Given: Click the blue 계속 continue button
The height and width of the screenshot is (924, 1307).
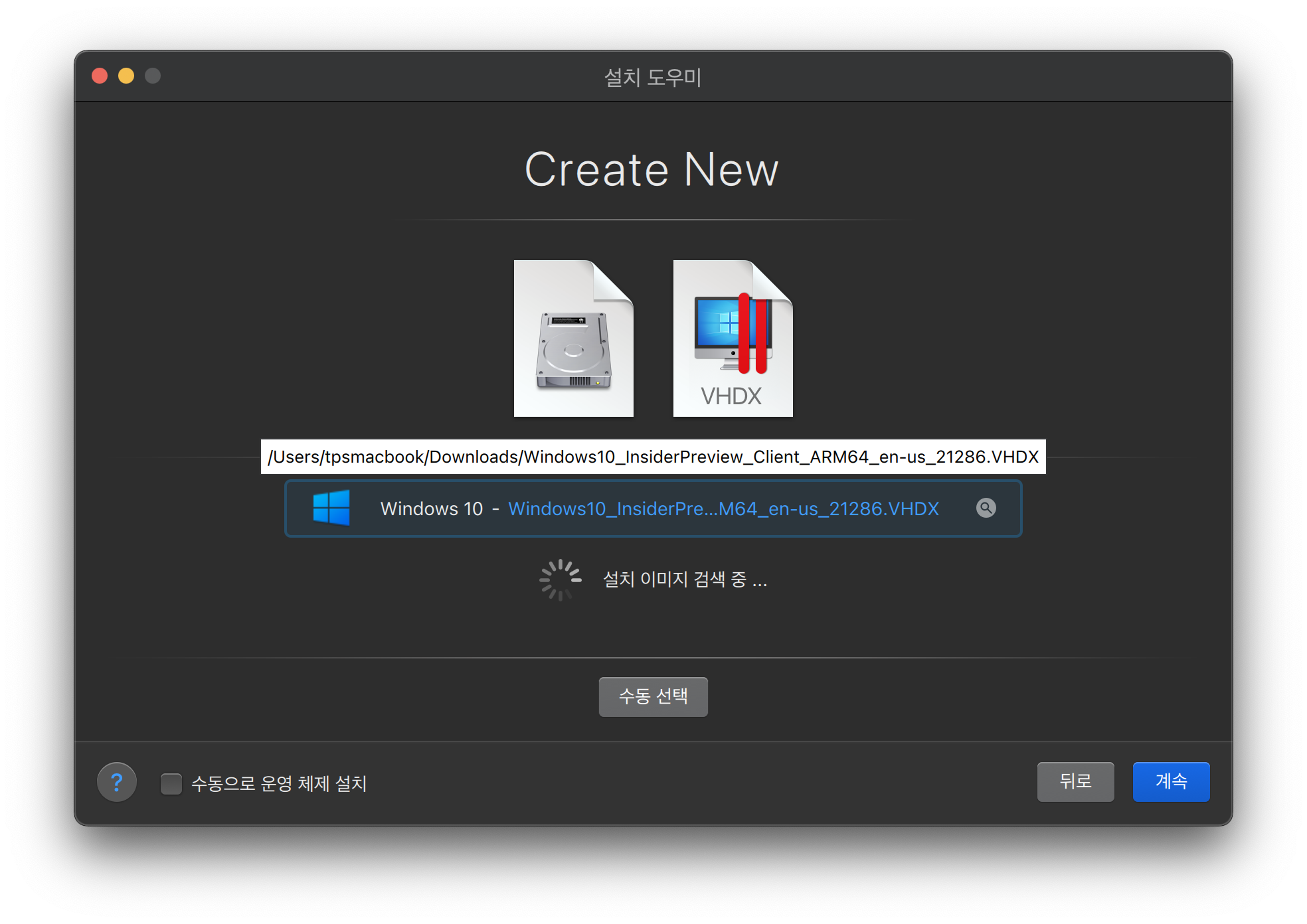Looking at the screenshot, I should 1171,781.
